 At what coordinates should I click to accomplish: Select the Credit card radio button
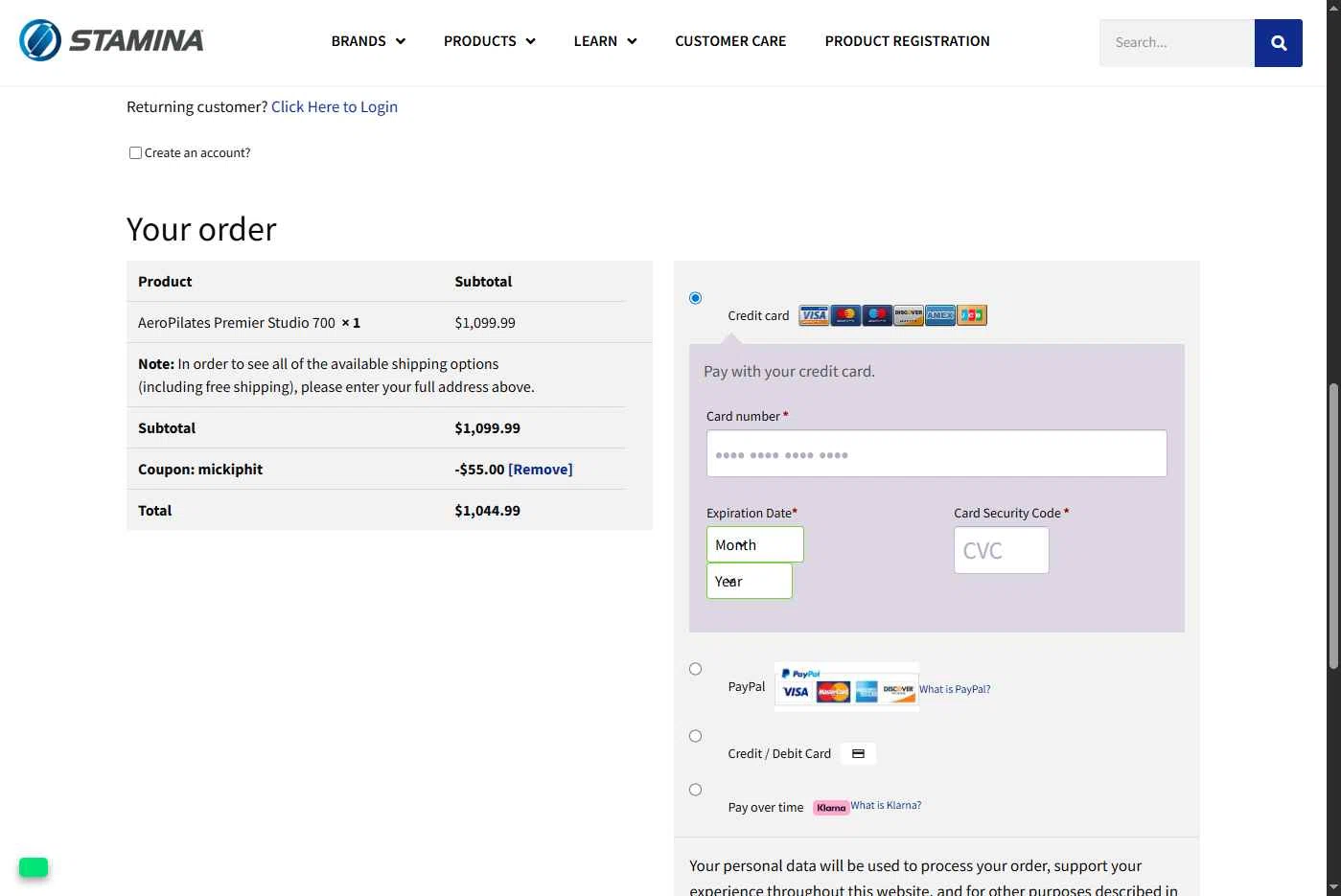tap(696, 298)
